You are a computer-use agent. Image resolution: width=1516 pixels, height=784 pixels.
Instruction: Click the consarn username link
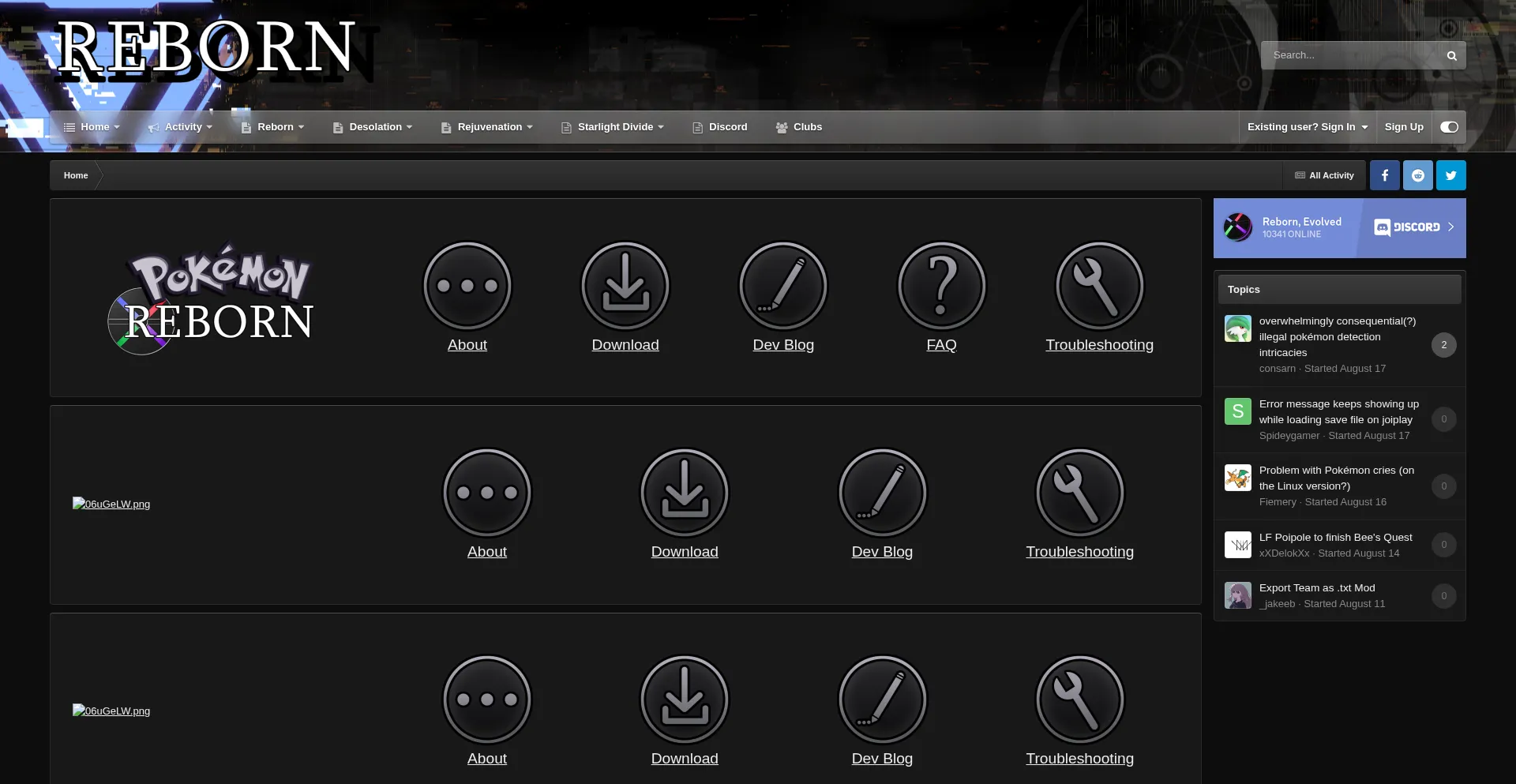pos(1278,369)
